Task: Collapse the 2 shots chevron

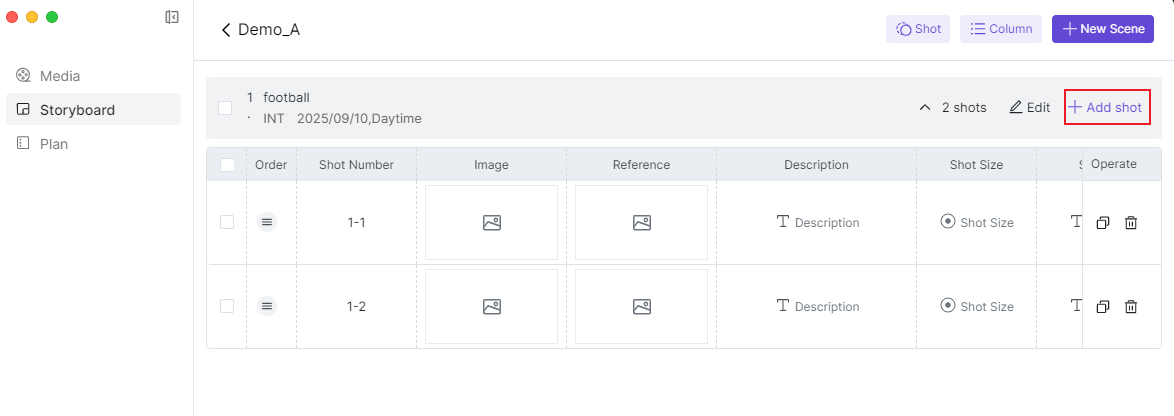Action: pyautogui.click(x=925, y=108)
